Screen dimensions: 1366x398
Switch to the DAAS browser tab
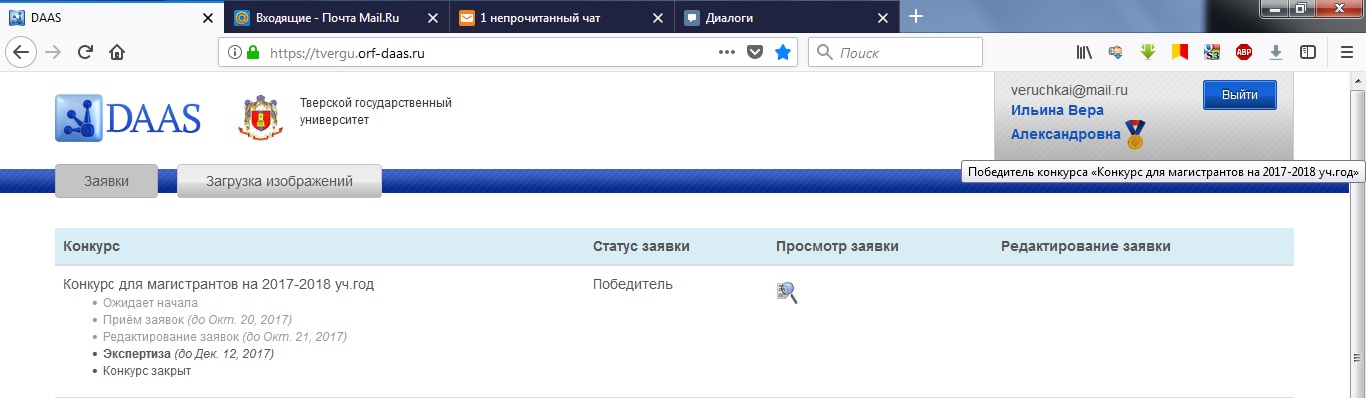[x=112, y=17]
